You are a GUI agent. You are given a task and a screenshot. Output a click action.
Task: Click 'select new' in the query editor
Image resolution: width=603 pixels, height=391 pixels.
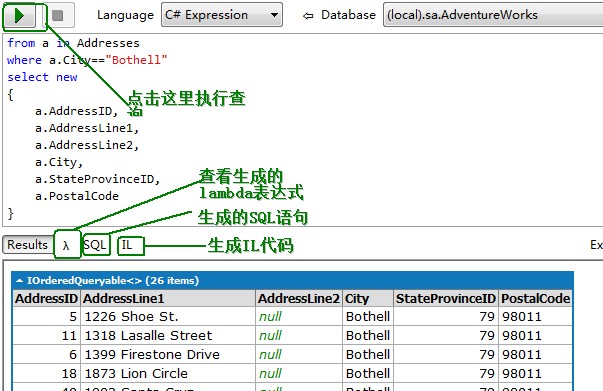pyautogui.click(x=42, y=77)
